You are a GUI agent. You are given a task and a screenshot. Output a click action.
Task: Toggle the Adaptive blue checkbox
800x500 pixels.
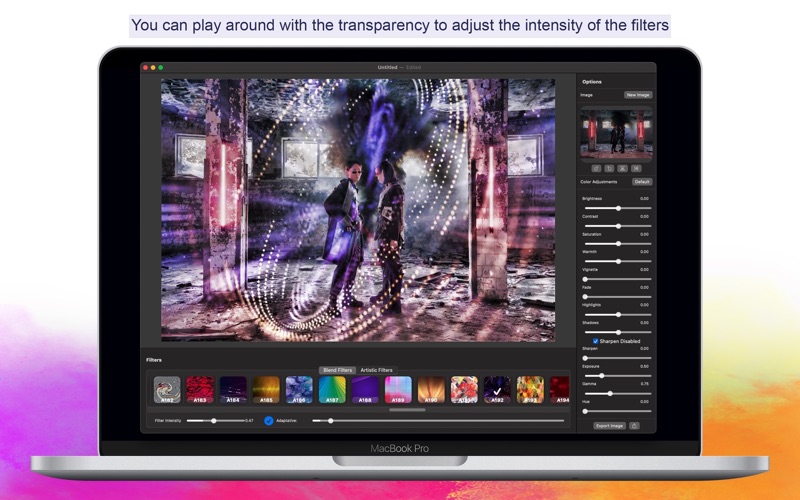click(x=269, y=421)
